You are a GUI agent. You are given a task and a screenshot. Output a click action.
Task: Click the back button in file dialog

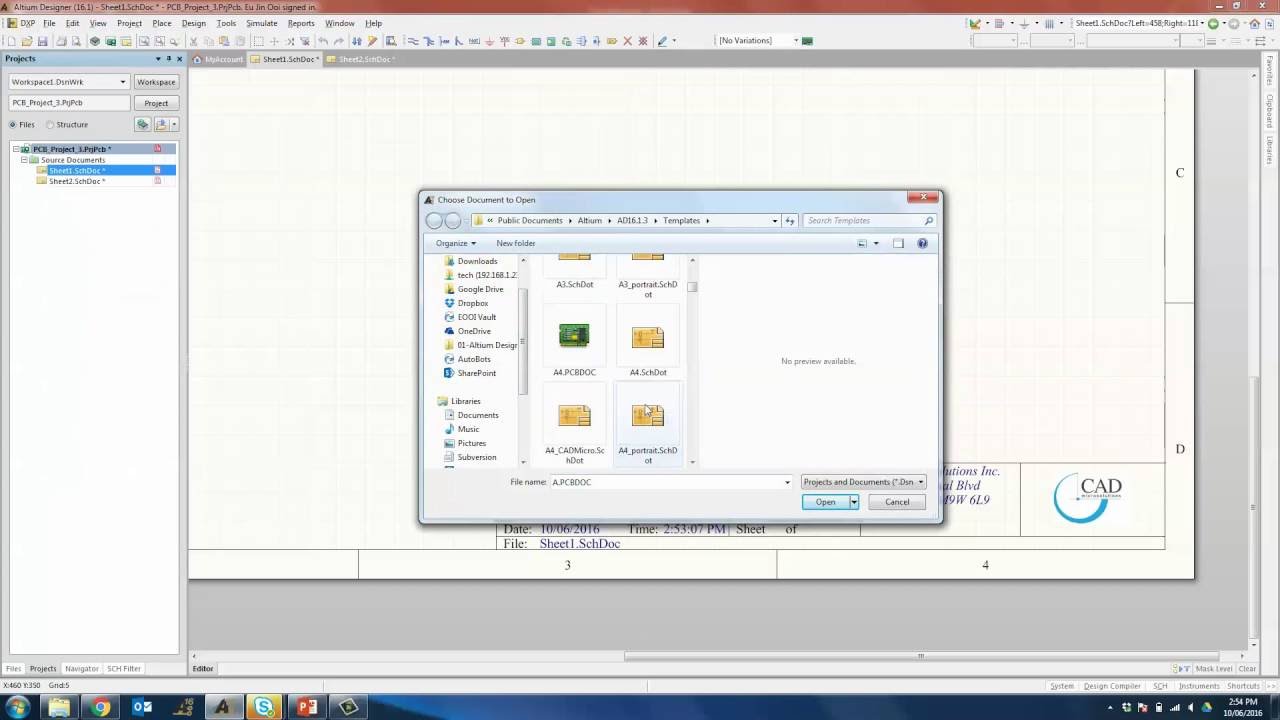(x=434, y=221)
